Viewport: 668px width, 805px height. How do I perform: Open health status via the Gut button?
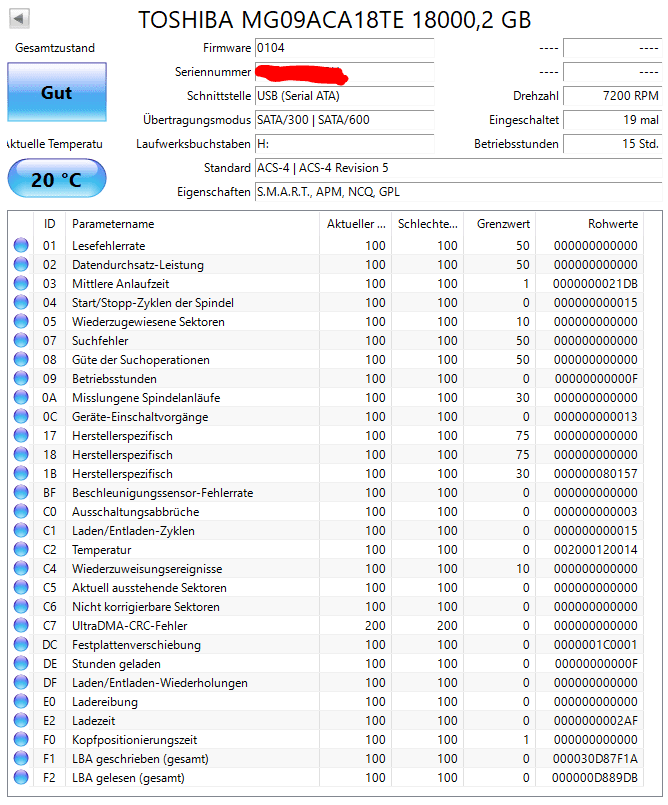click(x=57, y=92)
